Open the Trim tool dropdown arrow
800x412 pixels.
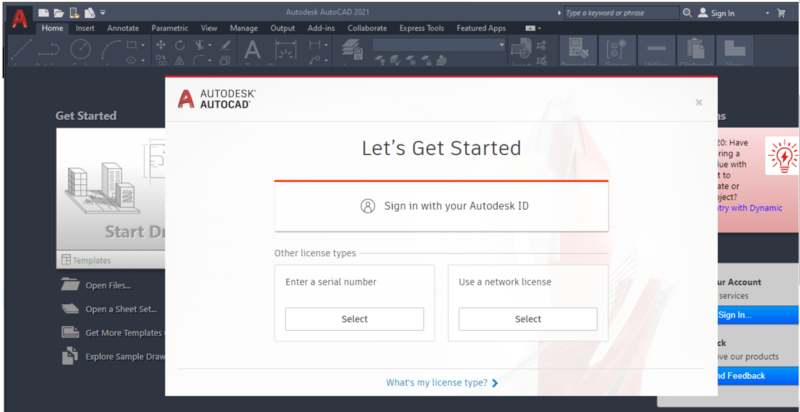click(210, 45)
